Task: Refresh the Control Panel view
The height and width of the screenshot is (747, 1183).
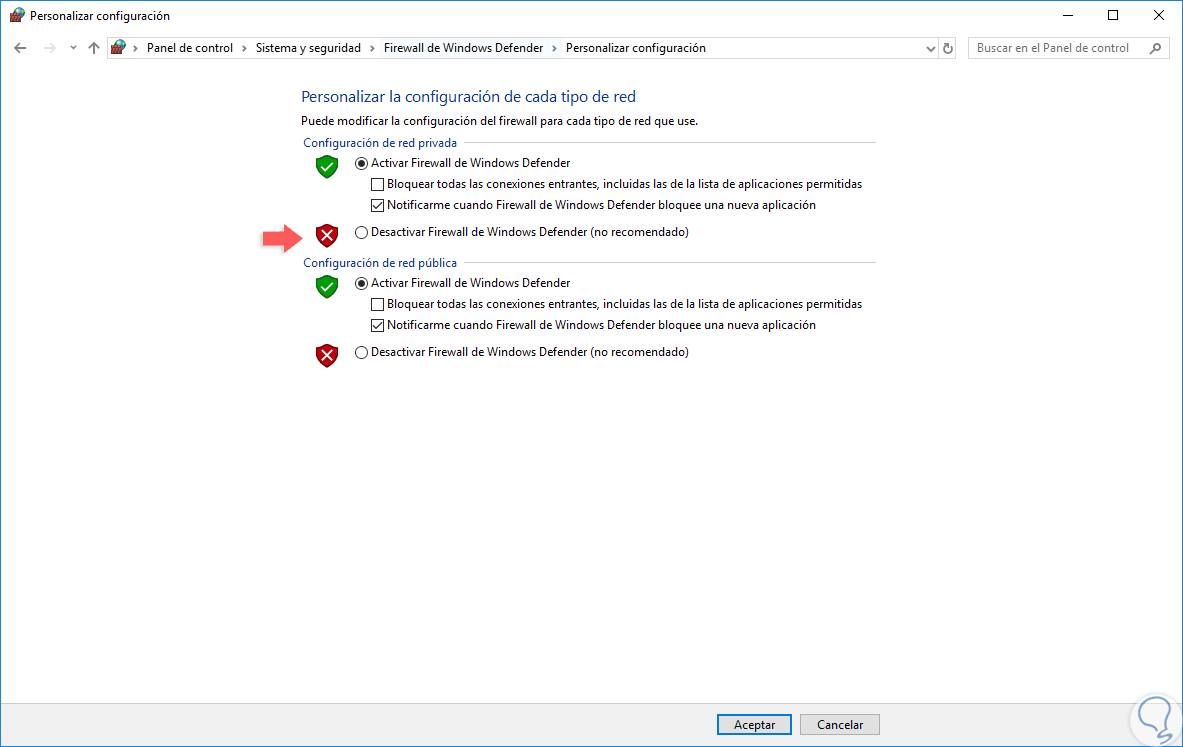Action: coord(948,48)
